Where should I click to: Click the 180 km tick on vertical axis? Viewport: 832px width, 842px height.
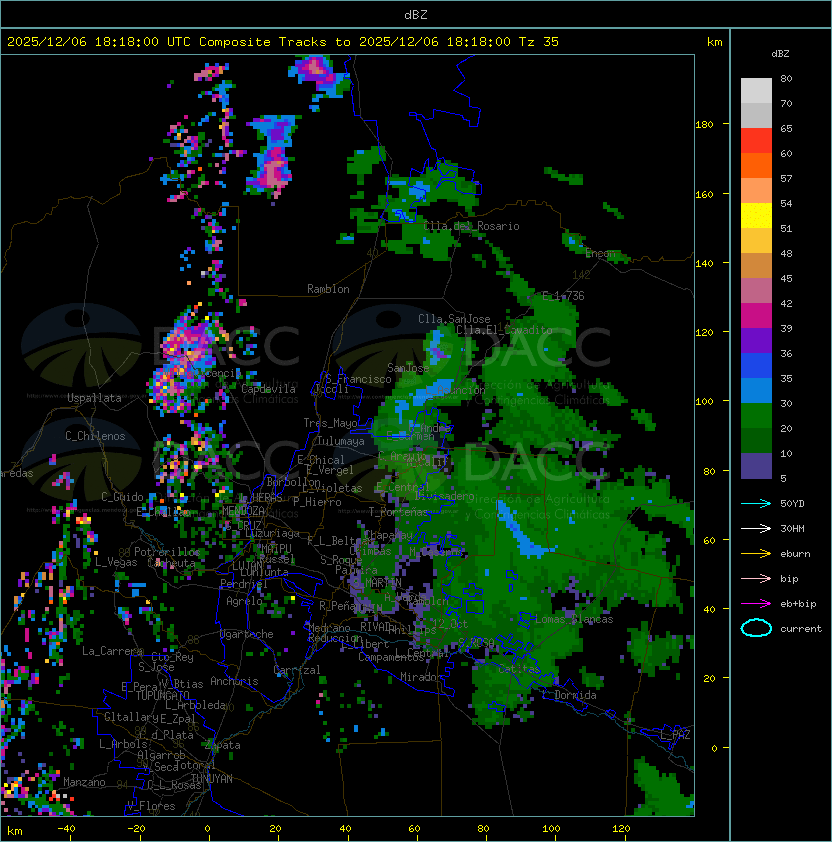pos(704,125)
